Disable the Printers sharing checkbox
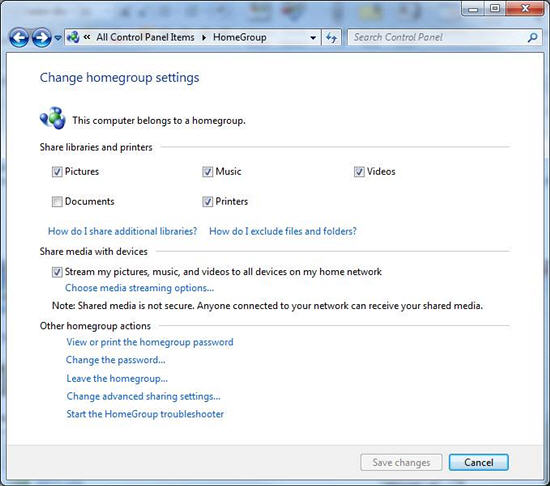The image size is (550, 486). coord(207,202)
